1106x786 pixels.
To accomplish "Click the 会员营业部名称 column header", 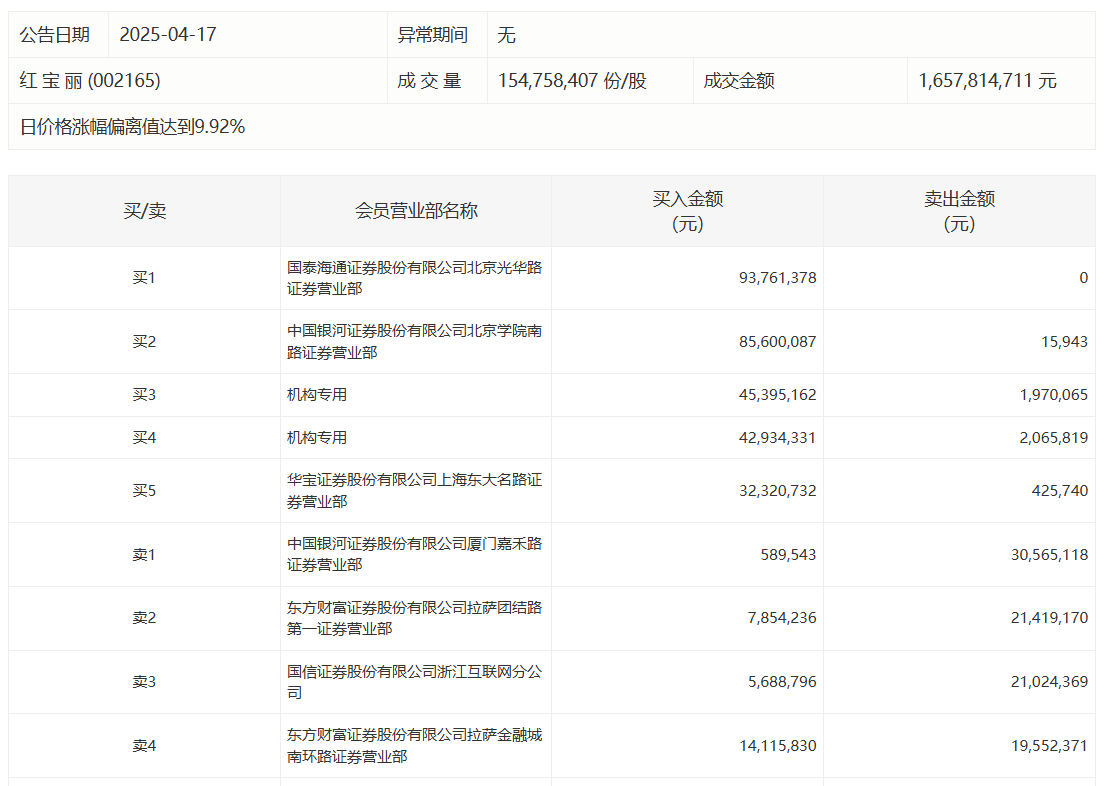I will click(x=416, y=211).
